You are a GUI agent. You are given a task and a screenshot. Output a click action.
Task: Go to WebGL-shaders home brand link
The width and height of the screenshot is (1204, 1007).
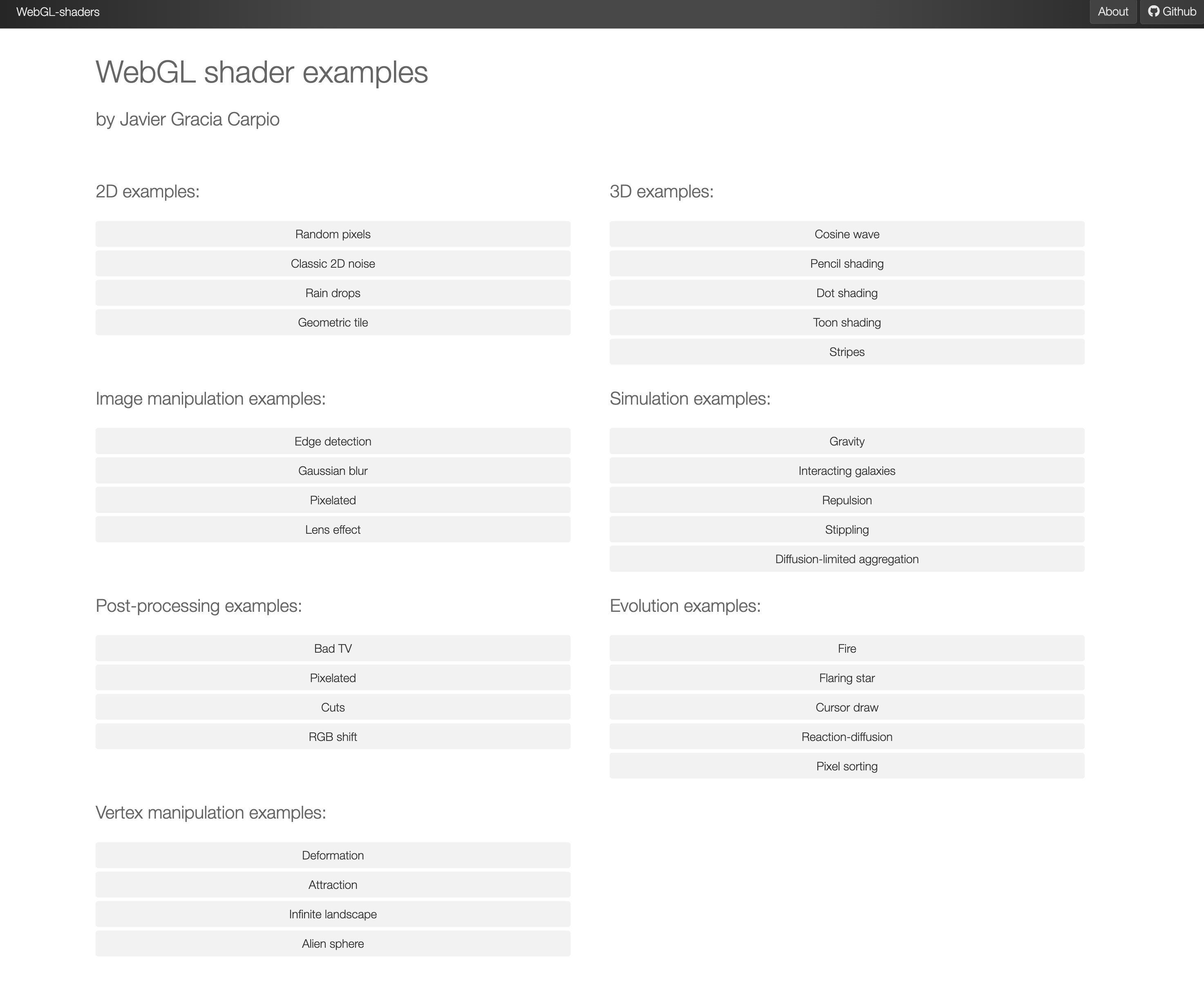58,12
